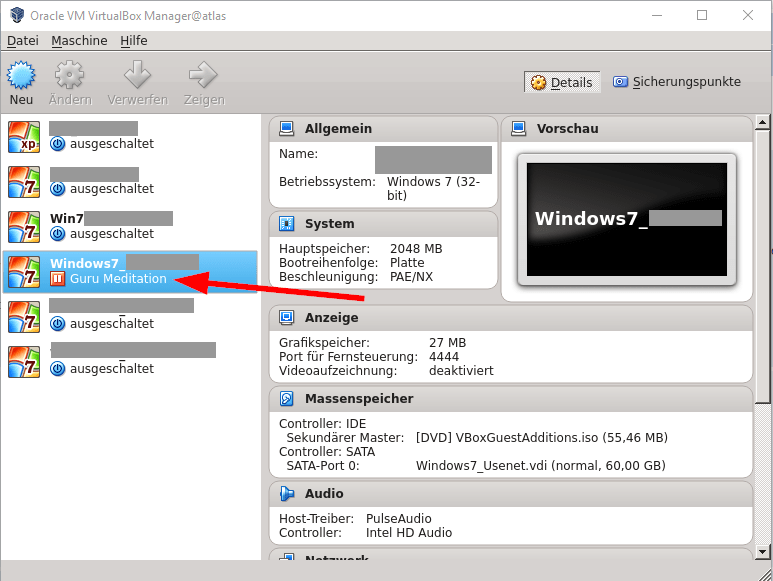Screen dimensions: 773x581
Task: Click the details pane scroll-down arrow
Action: click(762, 552)
